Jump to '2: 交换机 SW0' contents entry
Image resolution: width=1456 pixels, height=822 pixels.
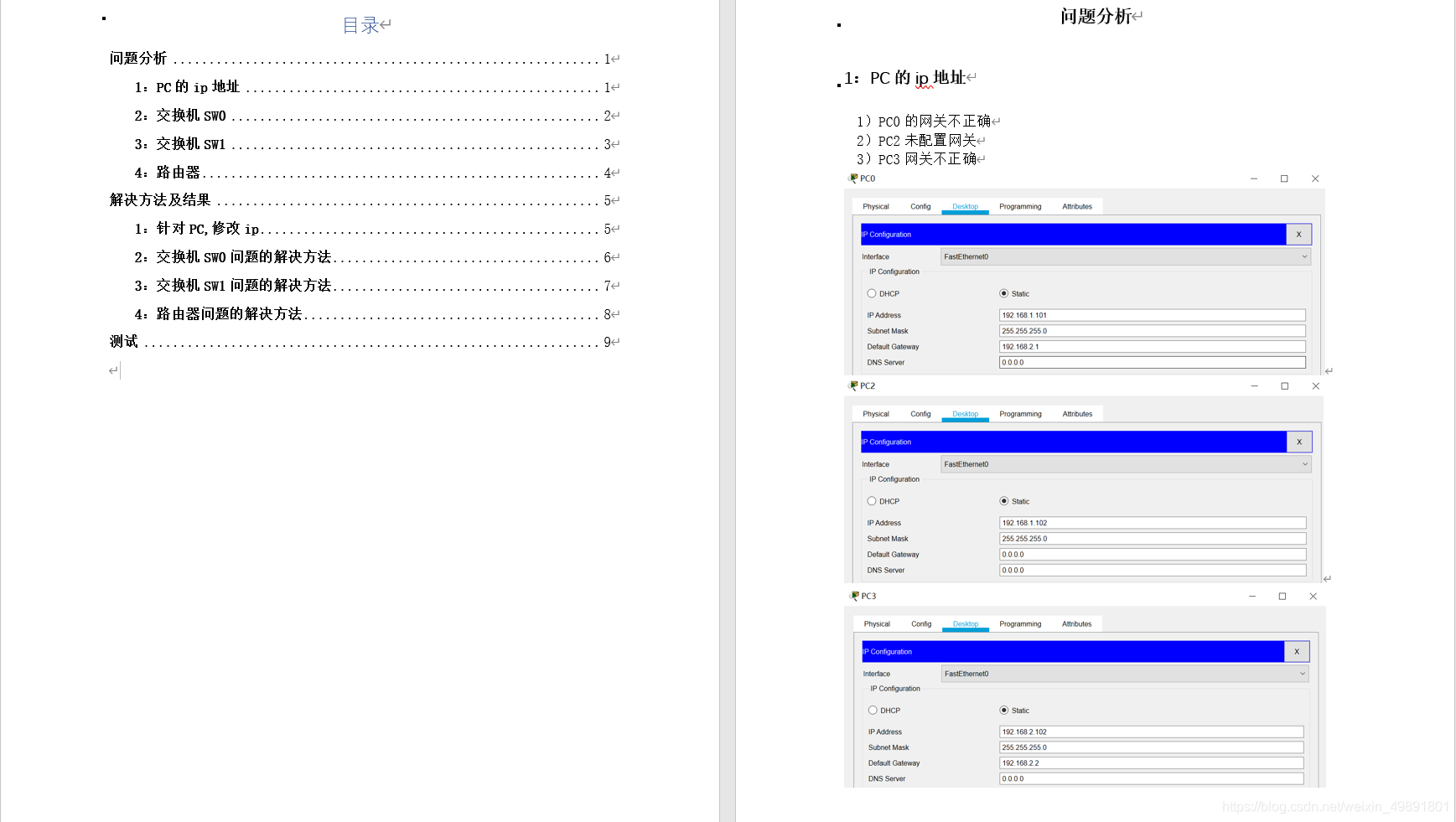click(x=373, y=116)
